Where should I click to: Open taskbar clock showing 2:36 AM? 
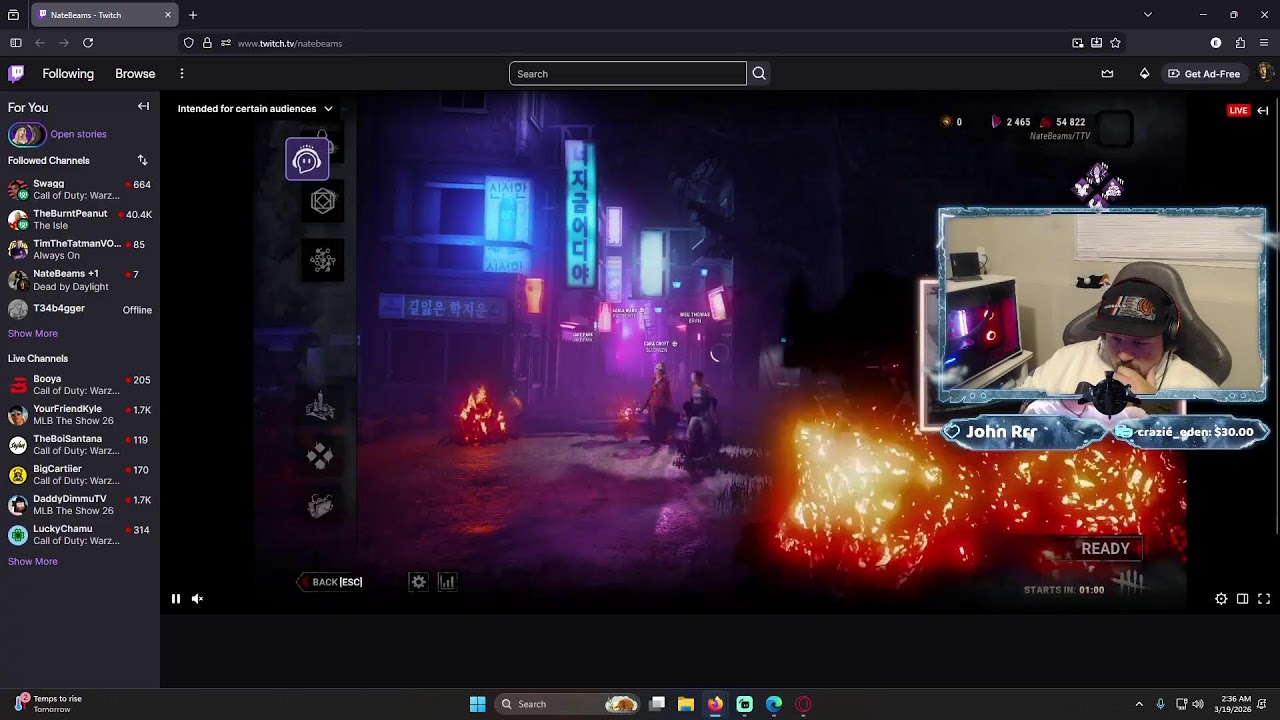(x=1235, y=704)
